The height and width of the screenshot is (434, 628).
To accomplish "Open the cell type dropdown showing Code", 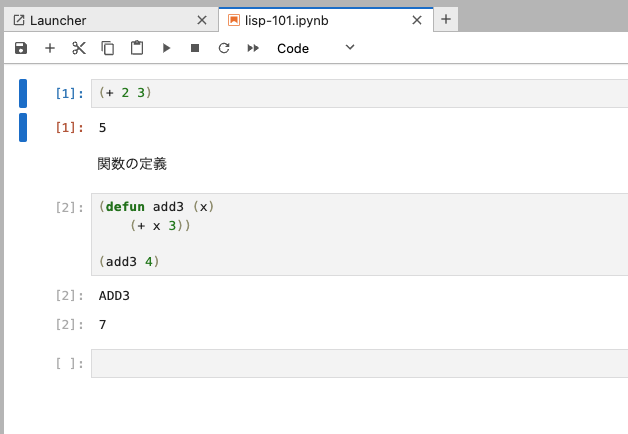I will point(316,48).
